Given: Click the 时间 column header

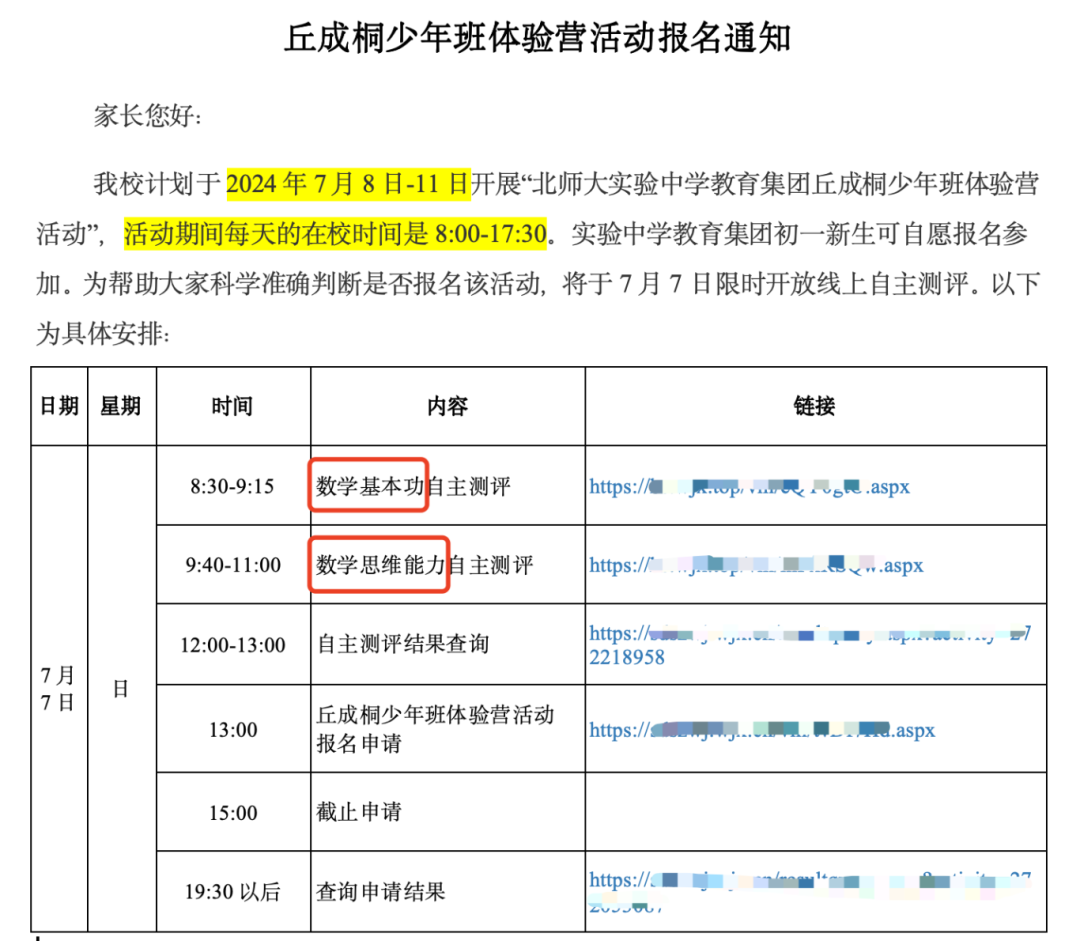Looking at the screenshot, I should (233, 406).
